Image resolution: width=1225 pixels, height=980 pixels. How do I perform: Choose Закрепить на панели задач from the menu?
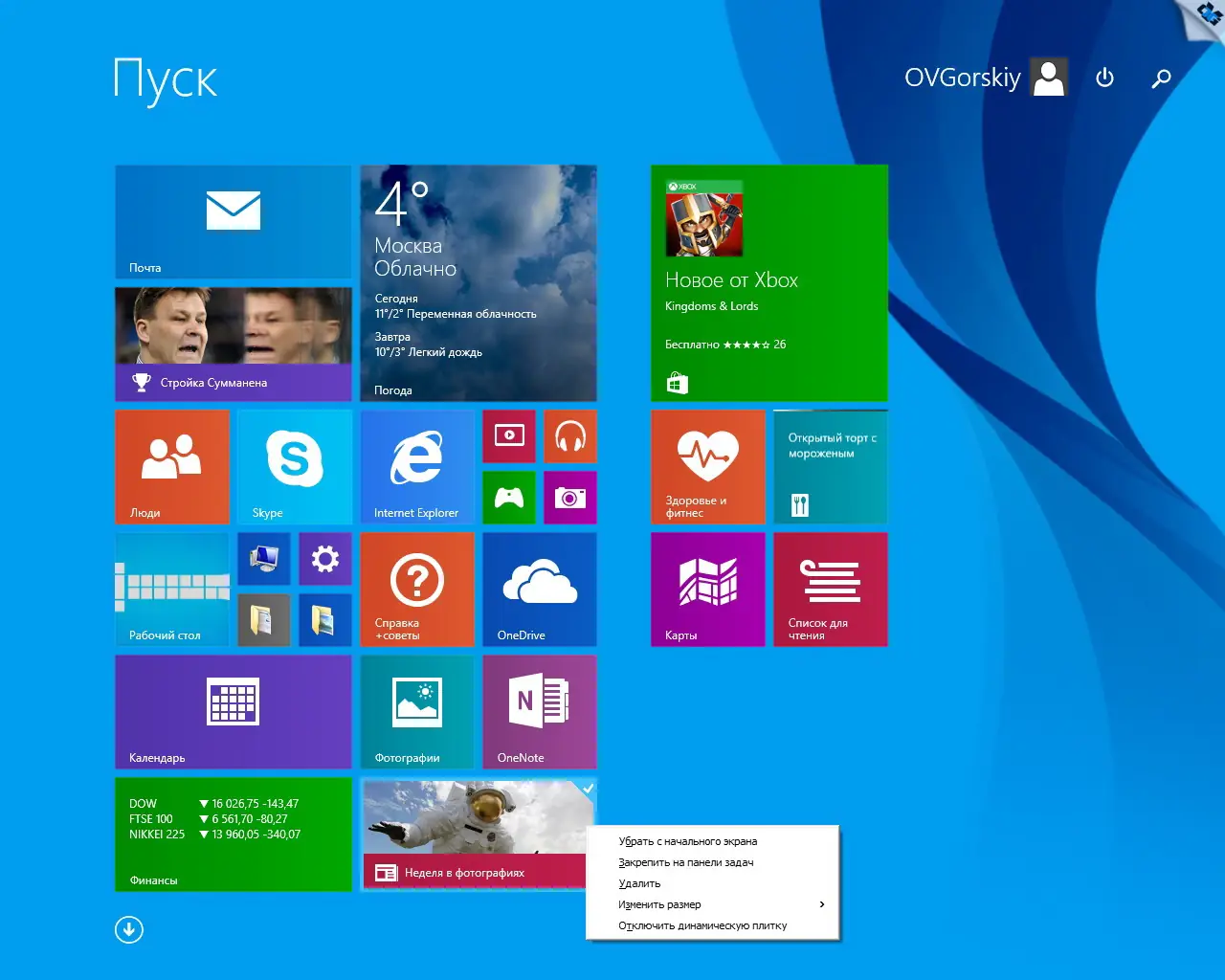click(686, 862)
